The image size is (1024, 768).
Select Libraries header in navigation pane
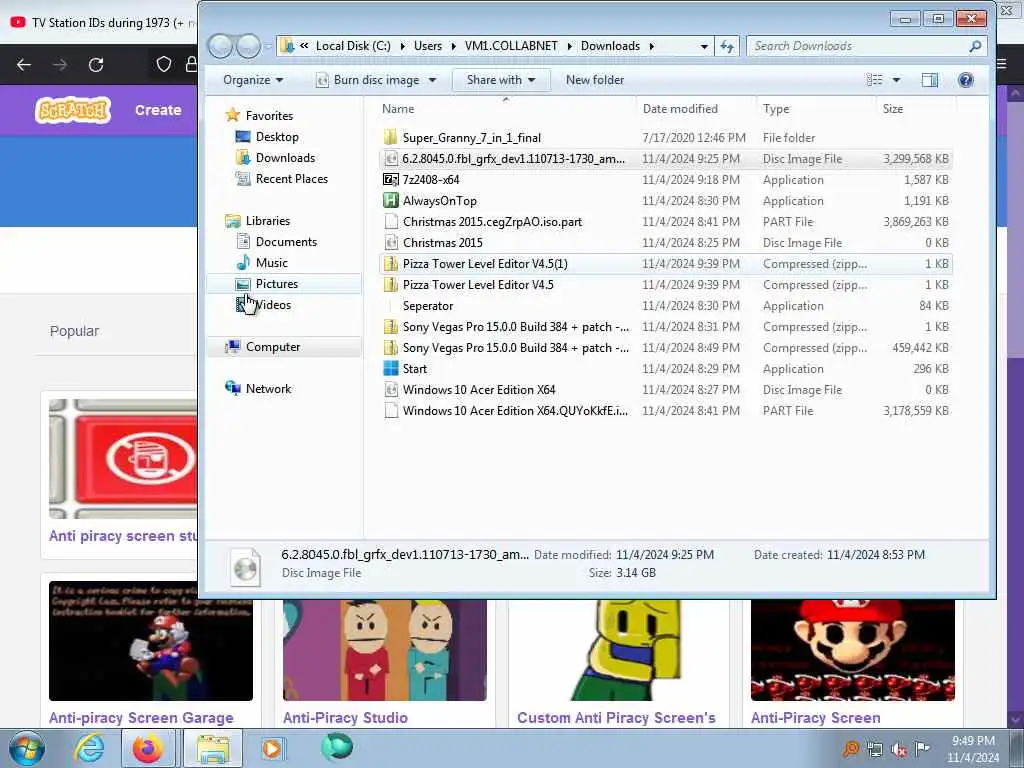267,221
